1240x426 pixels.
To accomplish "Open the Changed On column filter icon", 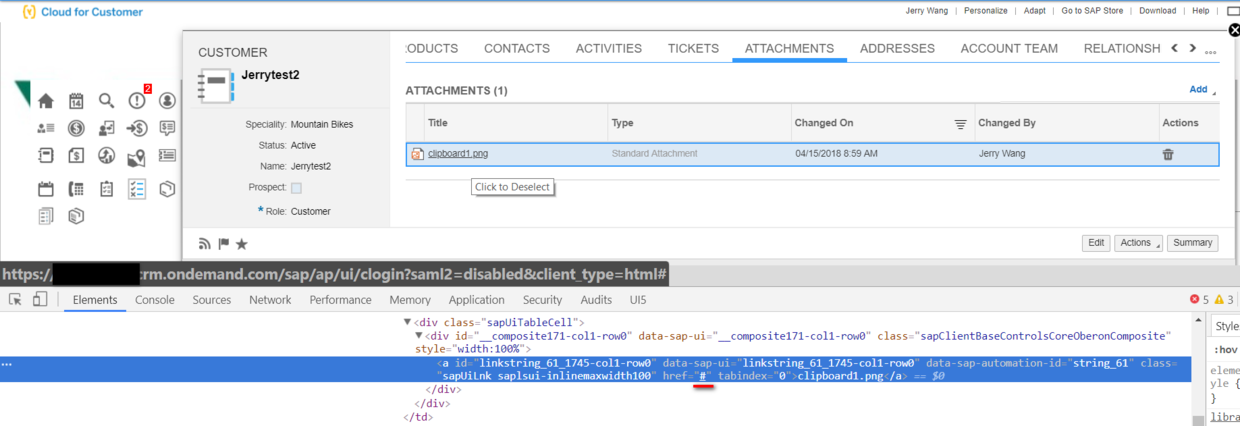I will [x=960, y=123].
